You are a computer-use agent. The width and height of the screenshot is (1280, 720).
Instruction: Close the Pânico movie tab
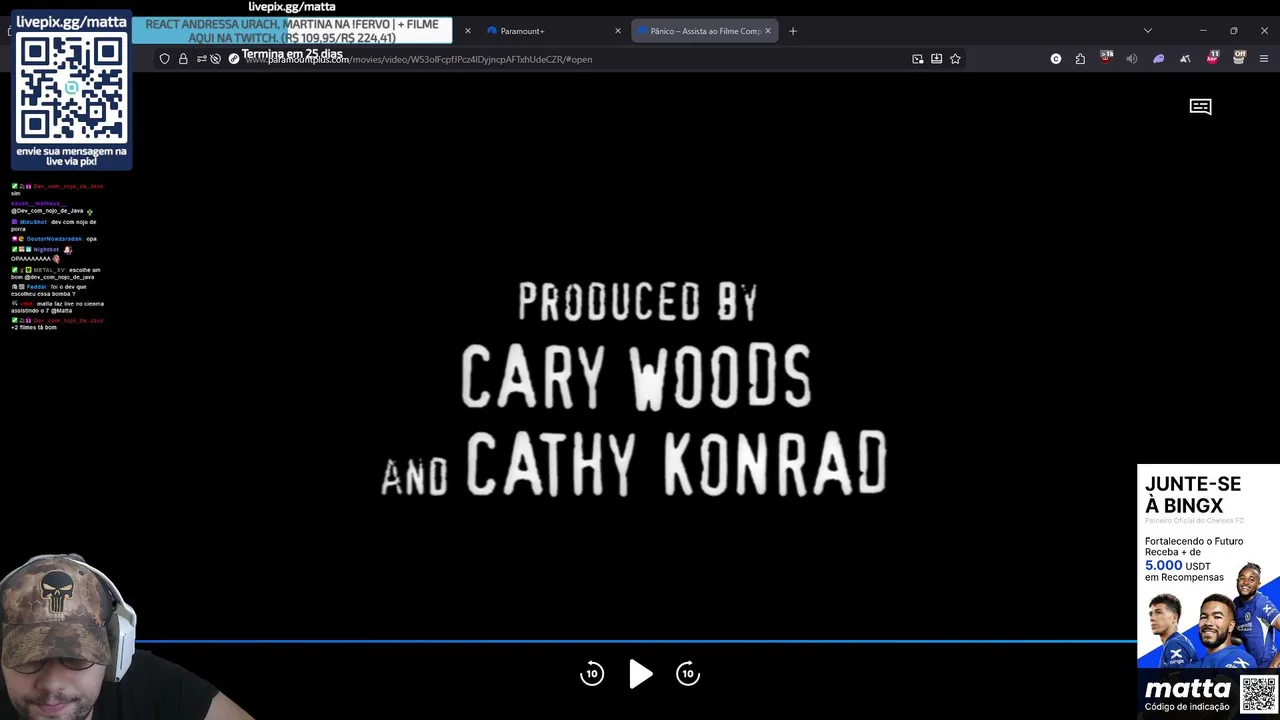[x=768, y=31]
